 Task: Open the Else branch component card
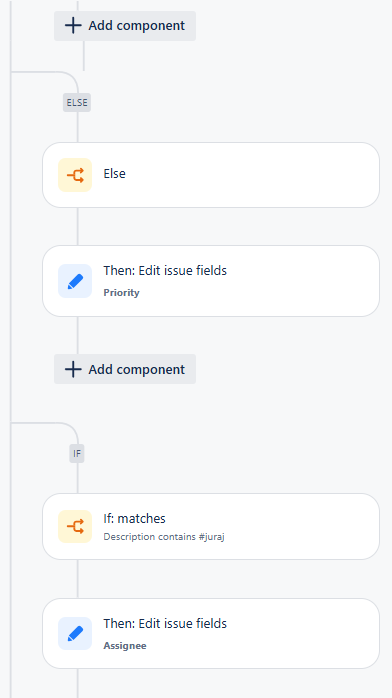click(211, 175)
